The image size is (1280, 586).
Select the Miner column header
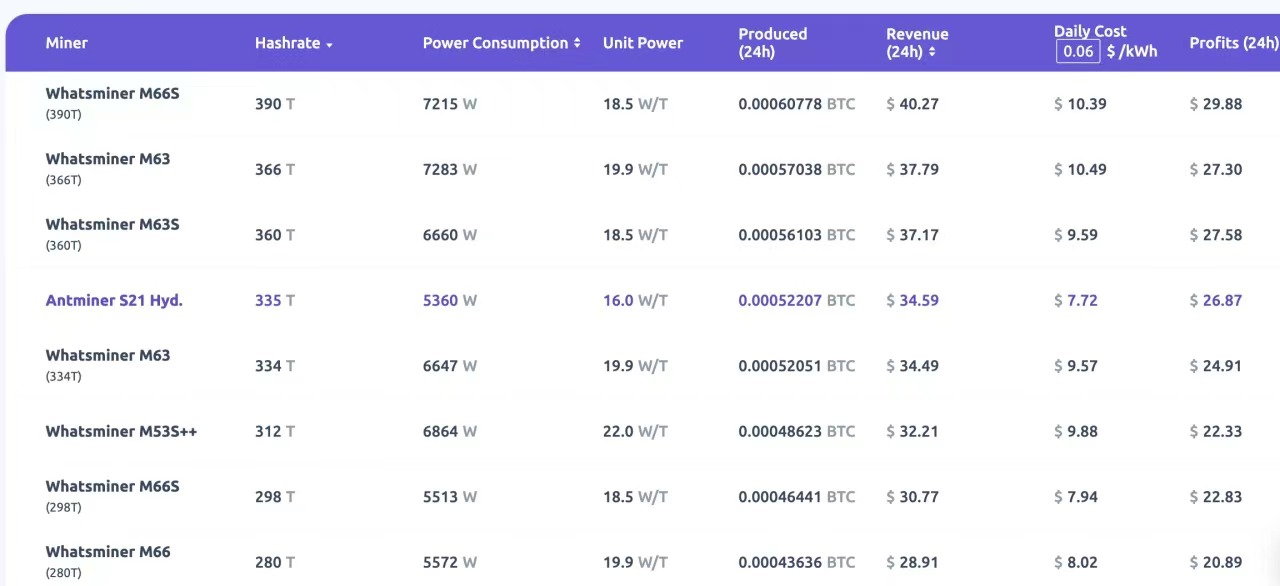pyautogui.click(x=66, y=43)
